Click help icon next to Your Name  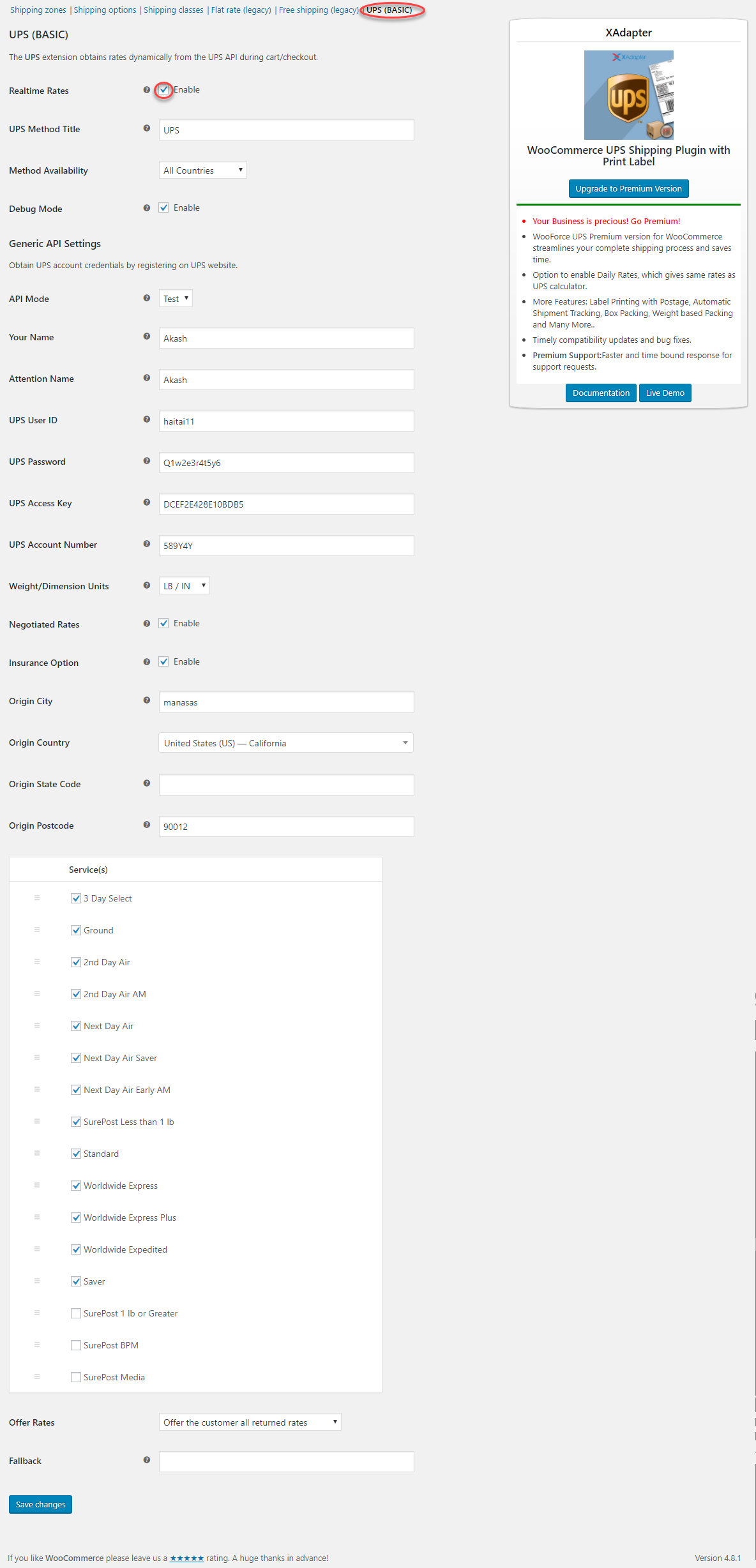[147, 336]
